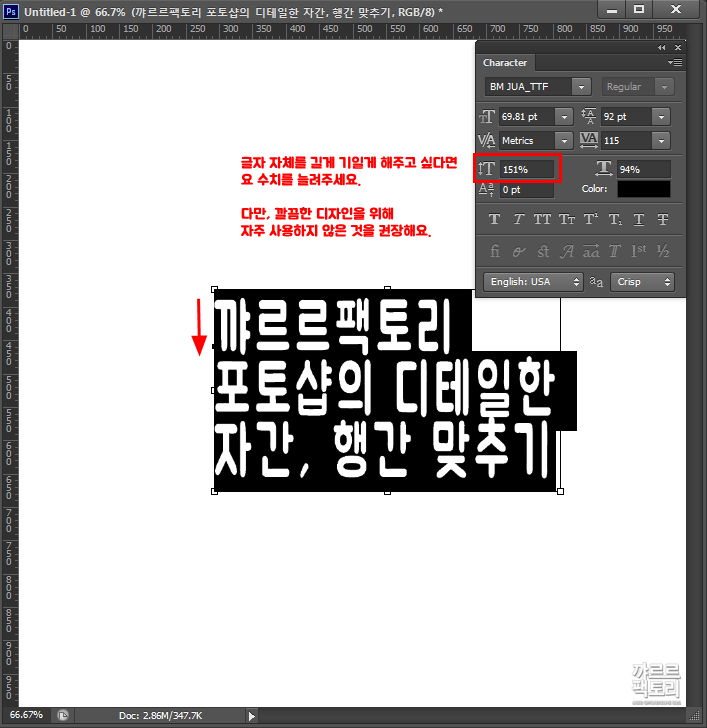Open the Character panel flyout menu
The width and height of the screenshot is (707, 728).
(674, 62)
